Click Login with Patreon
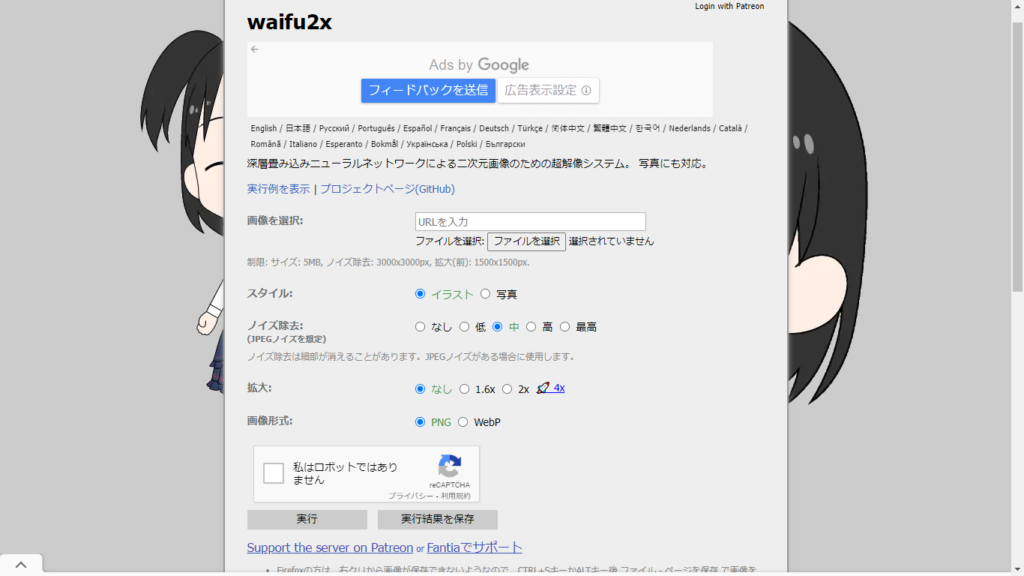This screenshot has width=1024, height=576. [729, 7]
